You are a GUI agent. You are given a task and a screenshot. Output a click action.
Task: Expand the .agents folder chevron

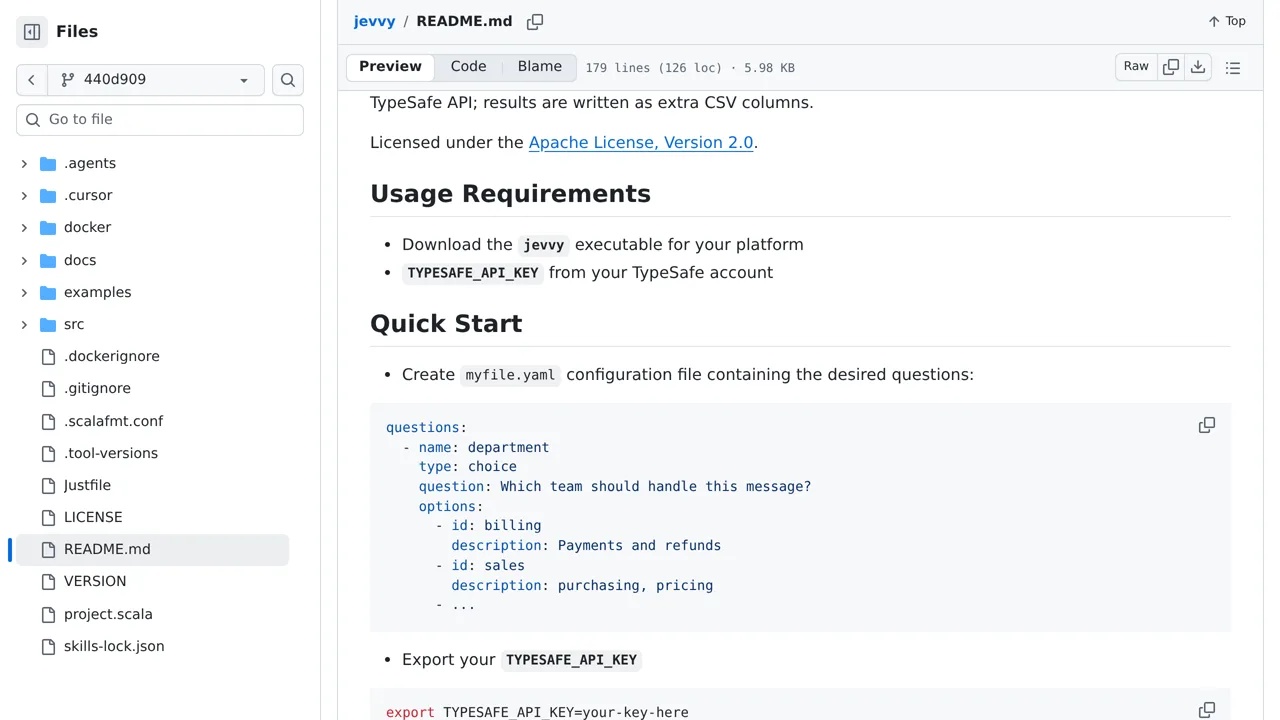(24, 164)
